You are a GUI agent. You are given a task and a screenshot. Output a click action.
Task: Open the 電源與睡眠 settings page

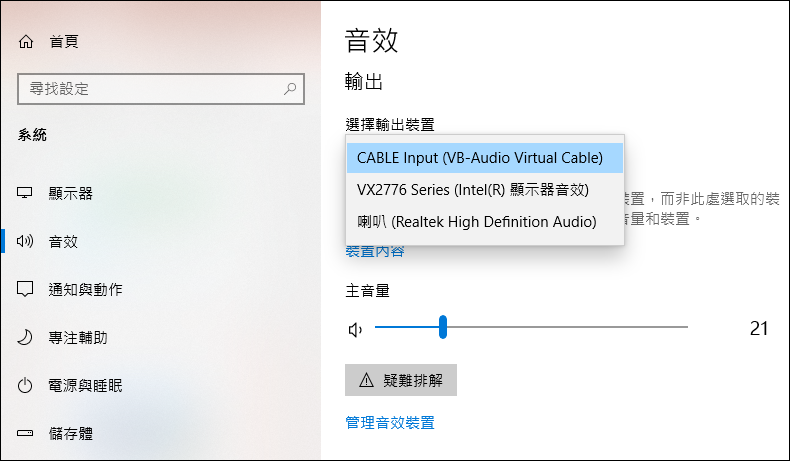click(85, 385)
